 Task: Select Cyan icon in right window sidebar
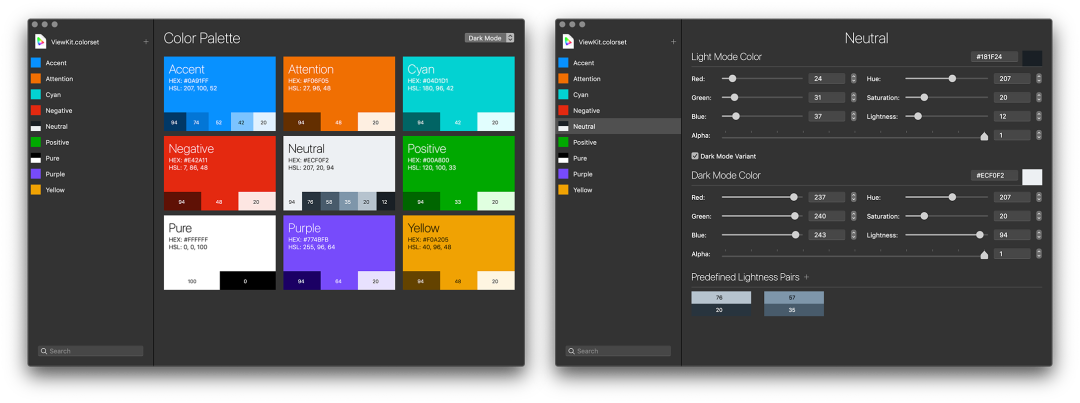(x=563, y=94)
